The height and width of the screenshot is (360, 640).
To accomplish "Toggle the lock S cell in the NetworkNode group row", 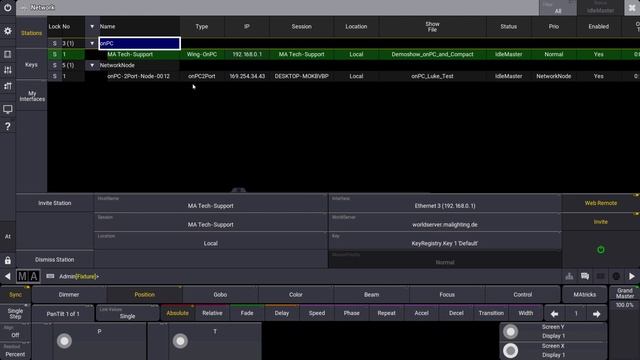I will click(55, 65).
